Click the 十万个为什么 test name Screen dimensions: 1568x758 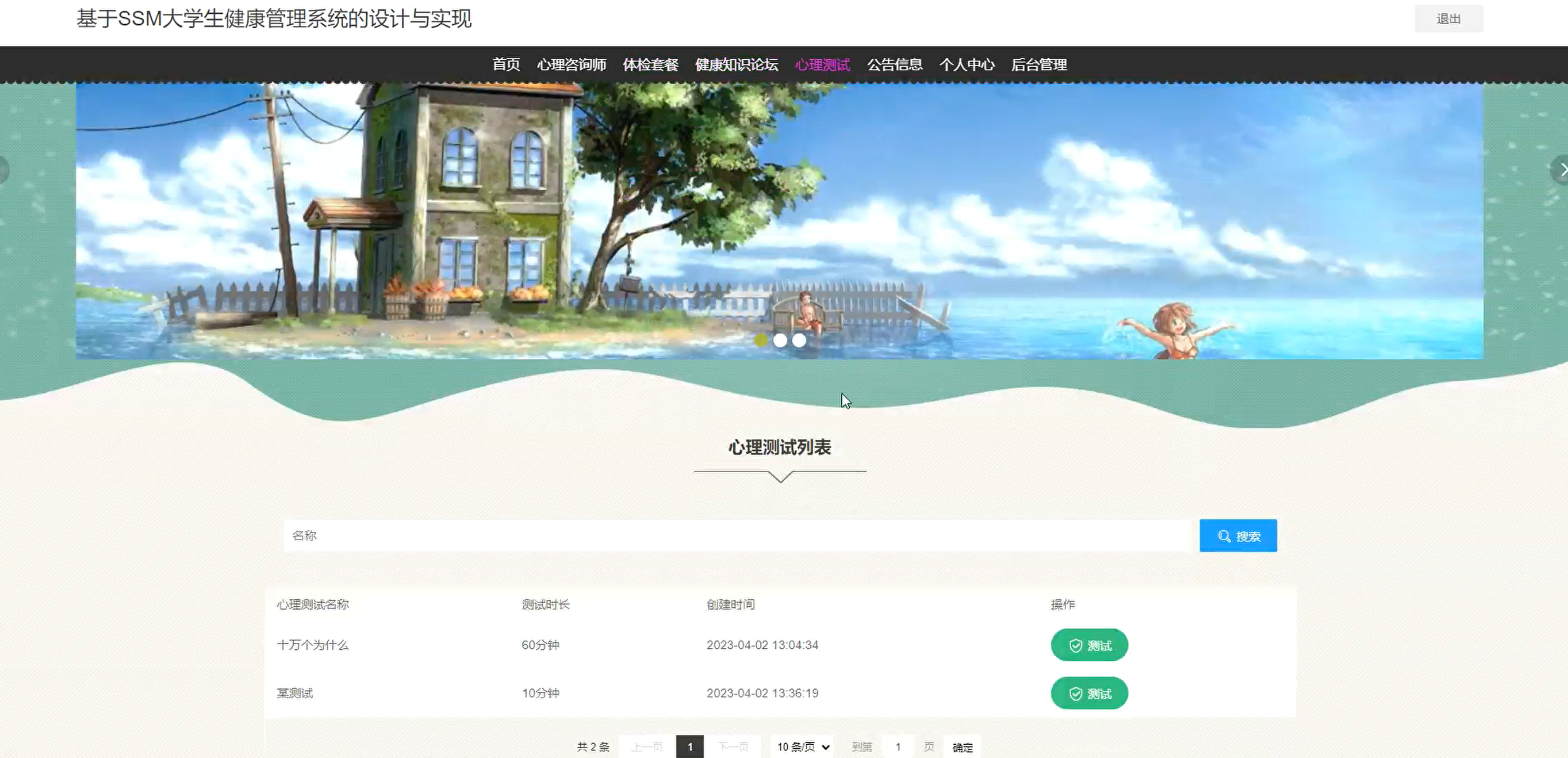point(313,645)
